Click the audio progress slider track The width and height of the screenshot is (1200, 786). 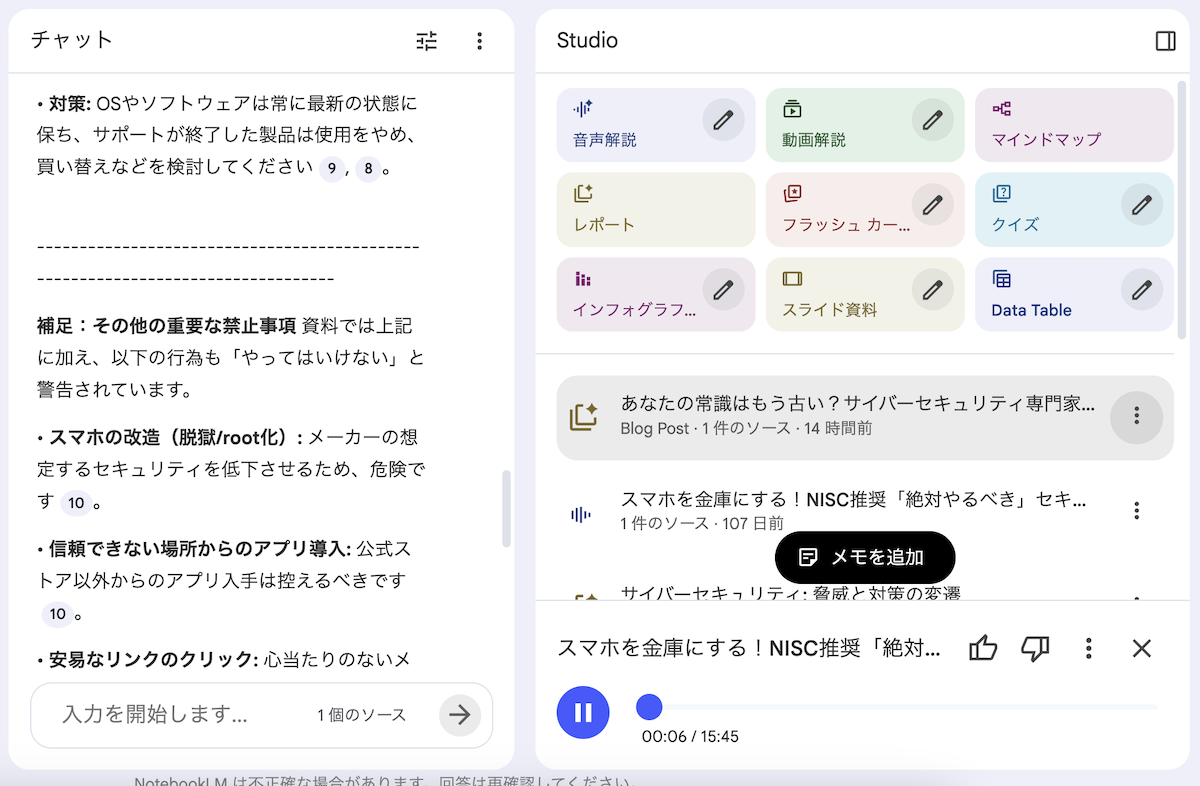(900, 708)
